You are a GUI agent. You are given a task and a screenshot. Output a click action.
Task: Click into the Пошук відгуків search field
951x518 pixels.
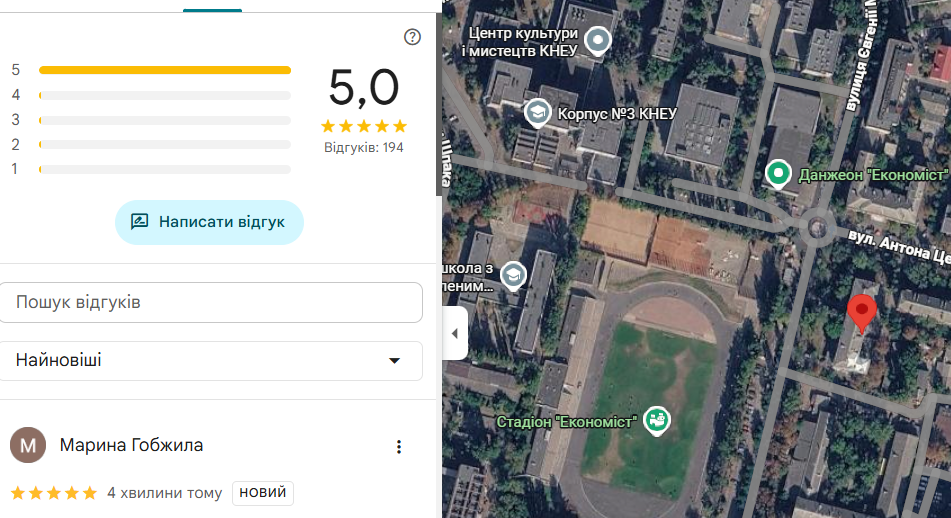click(x=211, y=303)
